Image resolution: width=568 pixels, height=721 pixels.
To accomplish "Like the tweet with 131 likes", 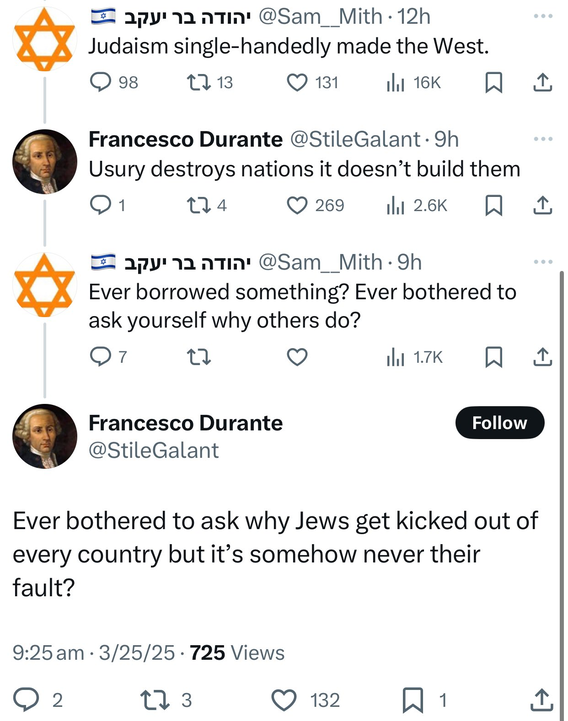I will 312,82.
